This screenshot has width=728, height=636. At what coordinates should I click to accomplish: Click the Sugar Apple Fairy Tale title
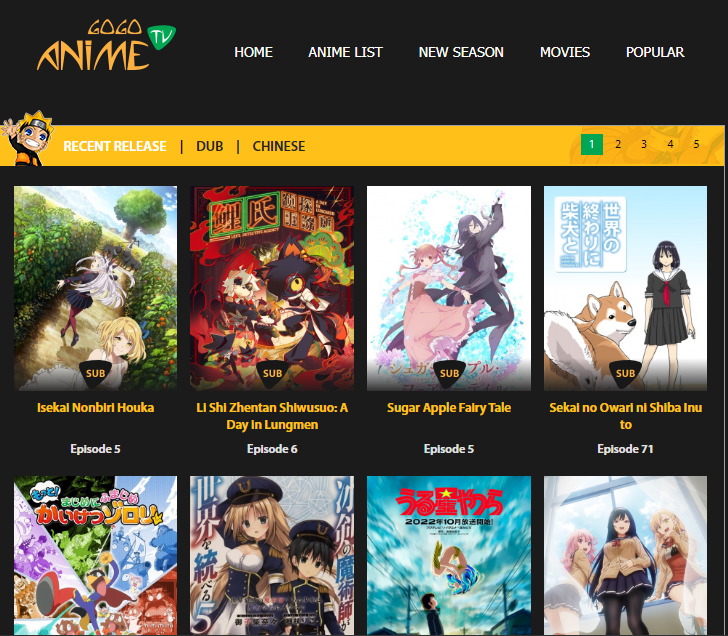coord(449,408)
